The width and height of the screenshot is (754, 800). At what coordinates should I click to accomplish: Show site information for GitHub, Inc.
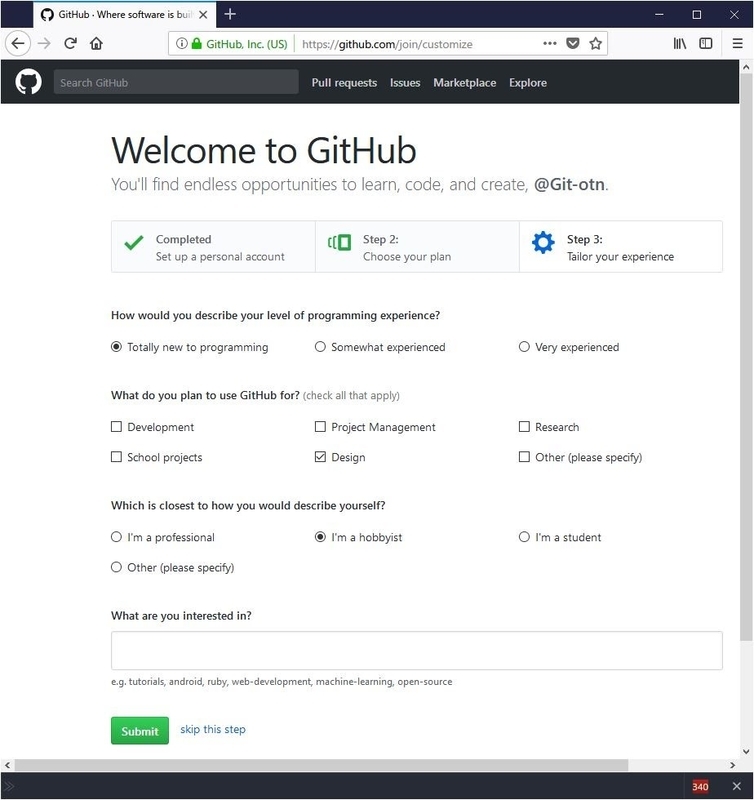tap(182, 44)
